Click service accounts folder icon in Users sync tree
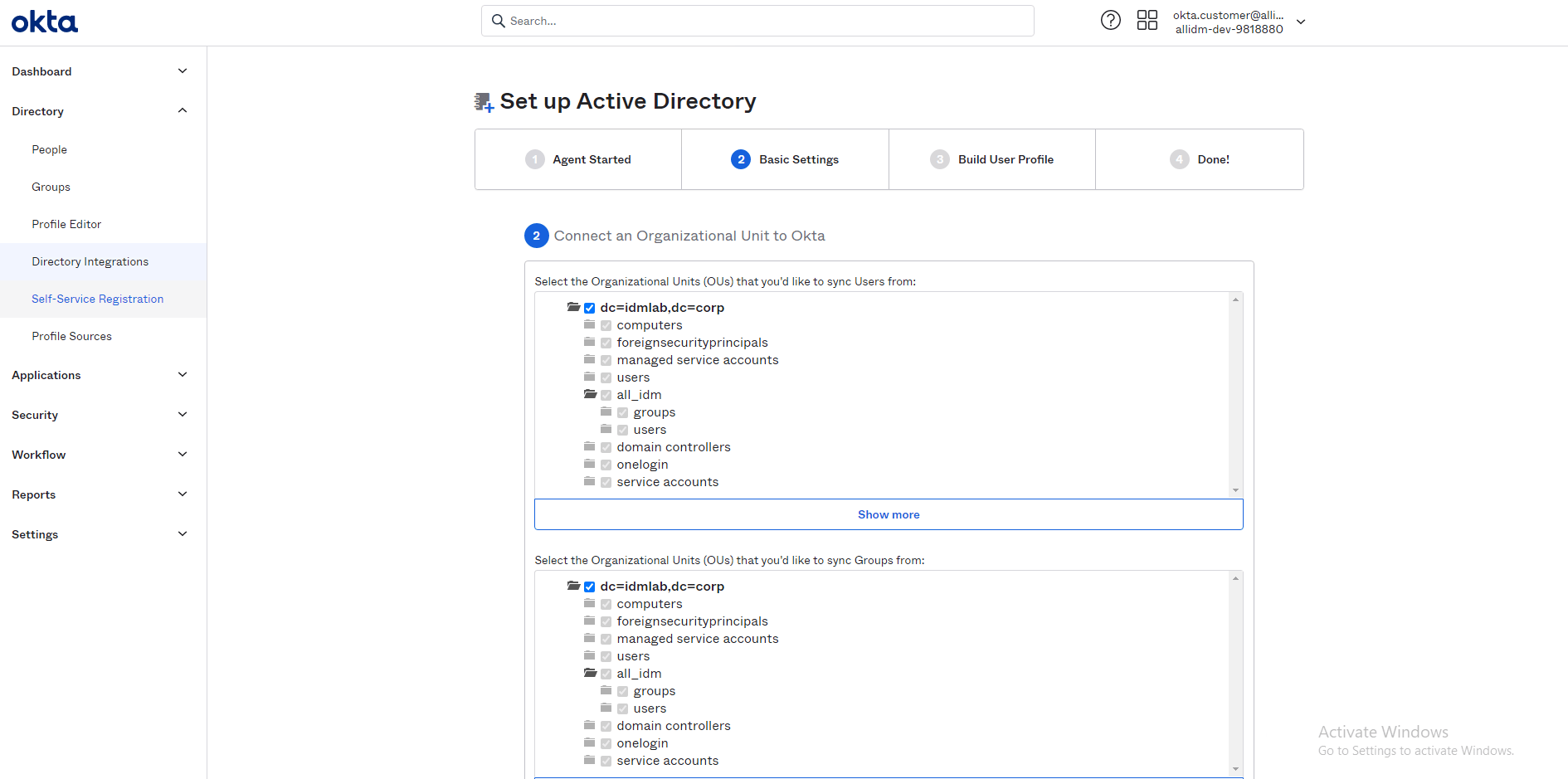The width and height of the screenshot is (1568, 779). pyautogui.click(x=589, y=481)
